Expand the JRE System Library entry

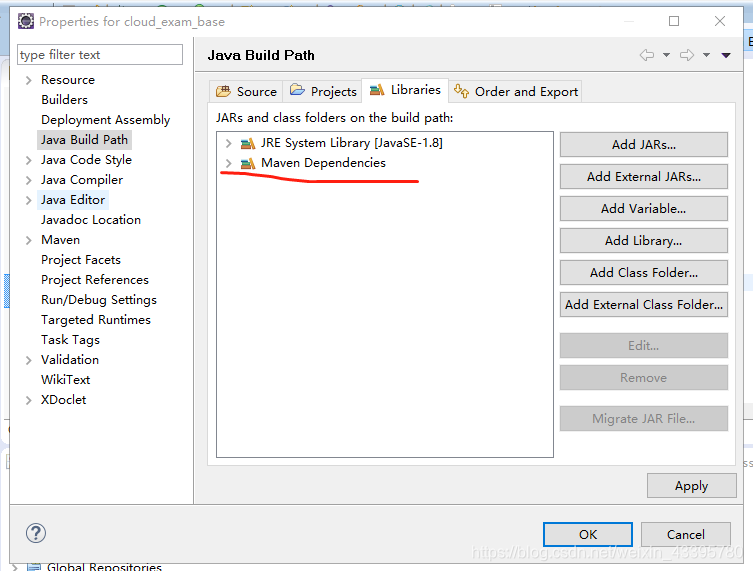(229, 143)
